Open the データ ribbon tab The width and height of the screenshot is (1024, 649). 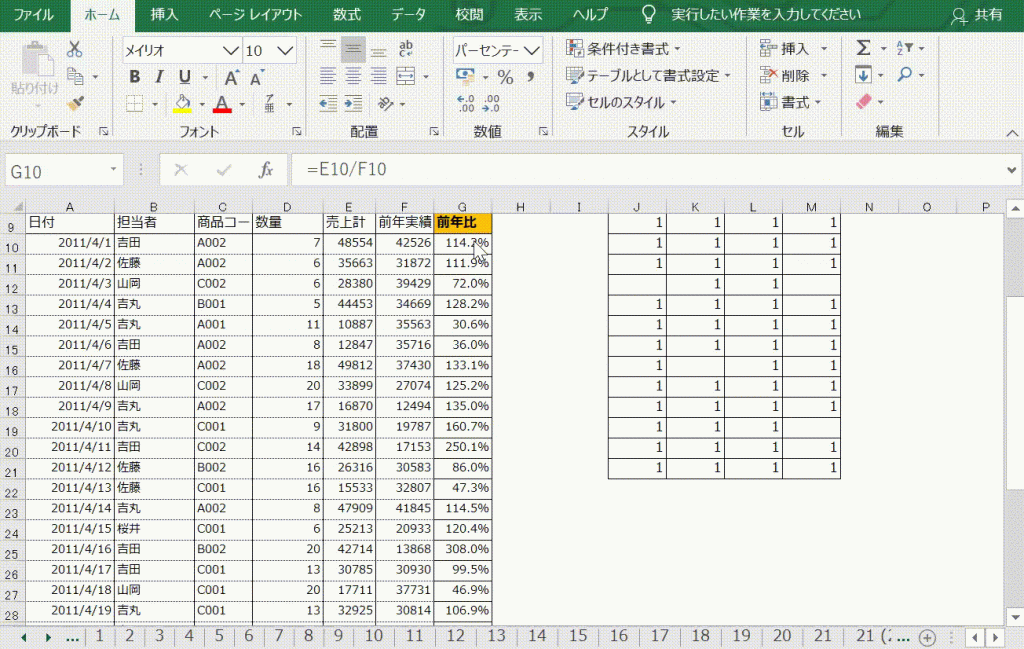(x=408, y=14)
